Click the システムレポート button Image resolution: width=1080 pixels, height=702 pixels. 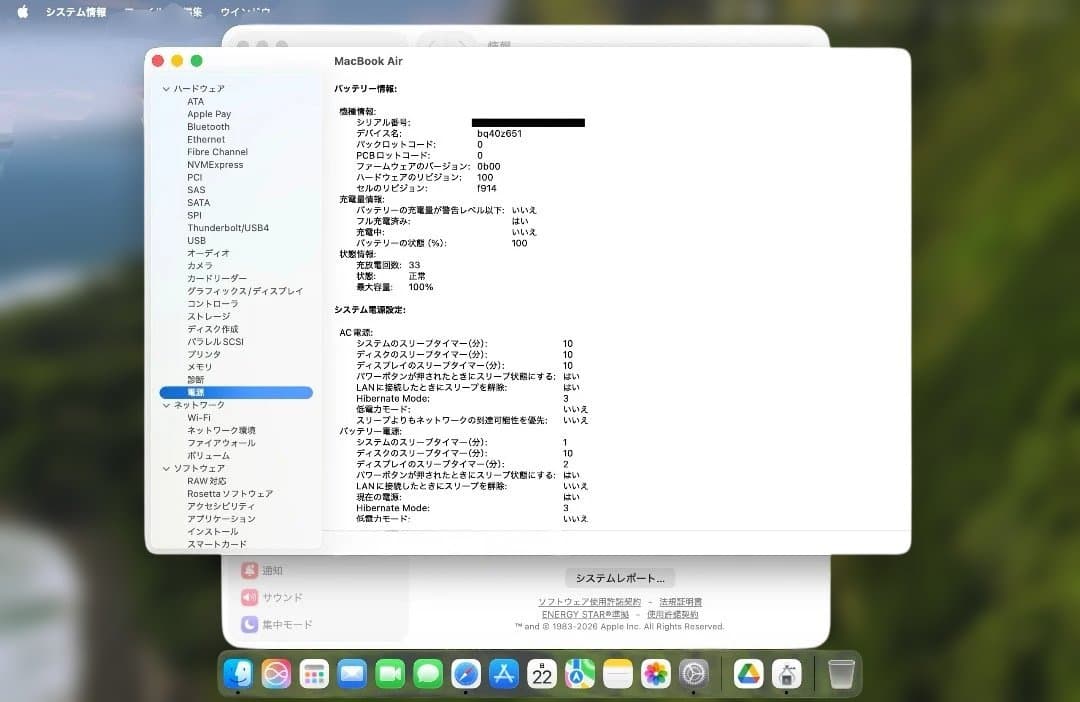[x=621, y=577]
